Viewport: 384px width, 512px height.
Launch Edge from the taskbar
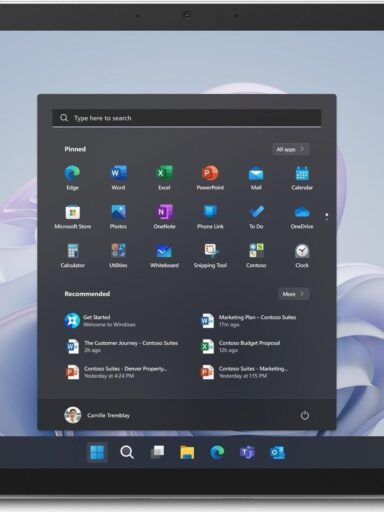tap(217, 452)
